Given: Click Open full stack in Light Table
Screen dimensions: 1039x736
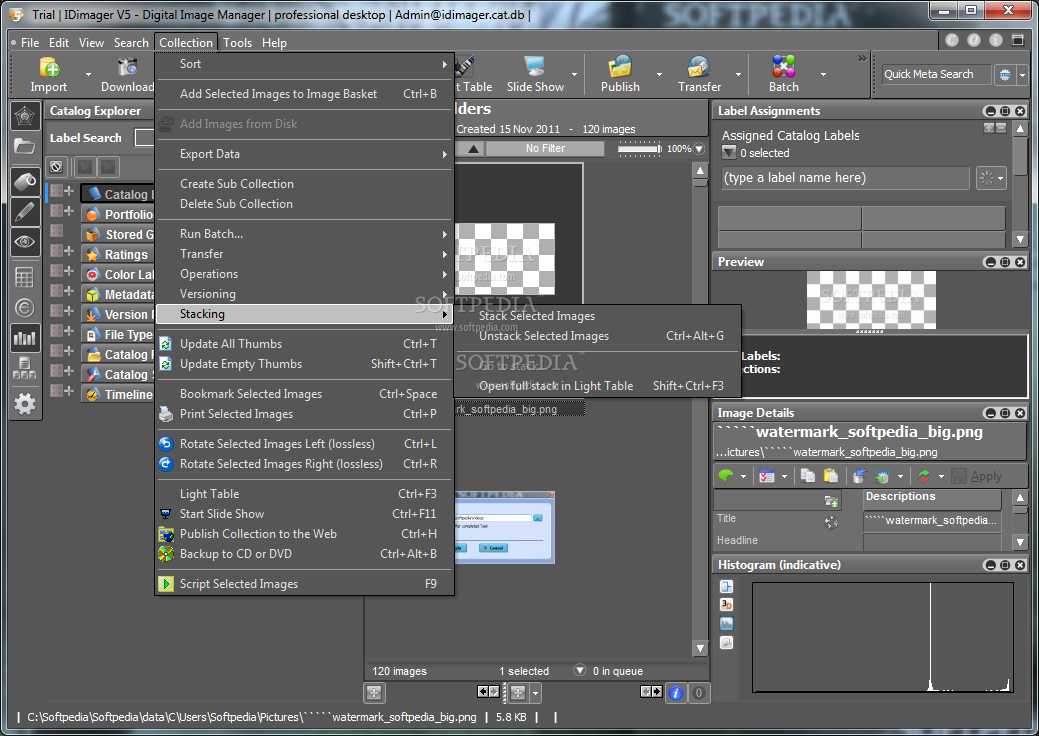Looking at the screenshot, I should [x=598, y=386].
